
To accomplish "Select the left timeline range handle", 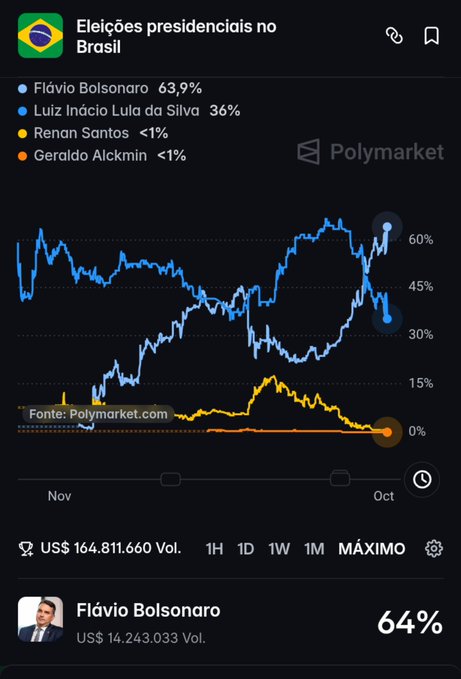I will (171, 479).
